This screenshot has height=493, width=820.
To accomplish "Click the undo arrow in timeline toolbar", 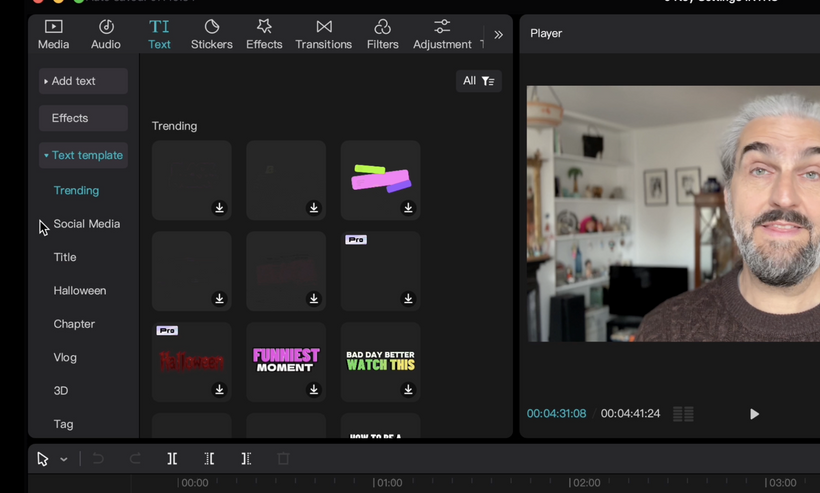I will coord(98,459).
